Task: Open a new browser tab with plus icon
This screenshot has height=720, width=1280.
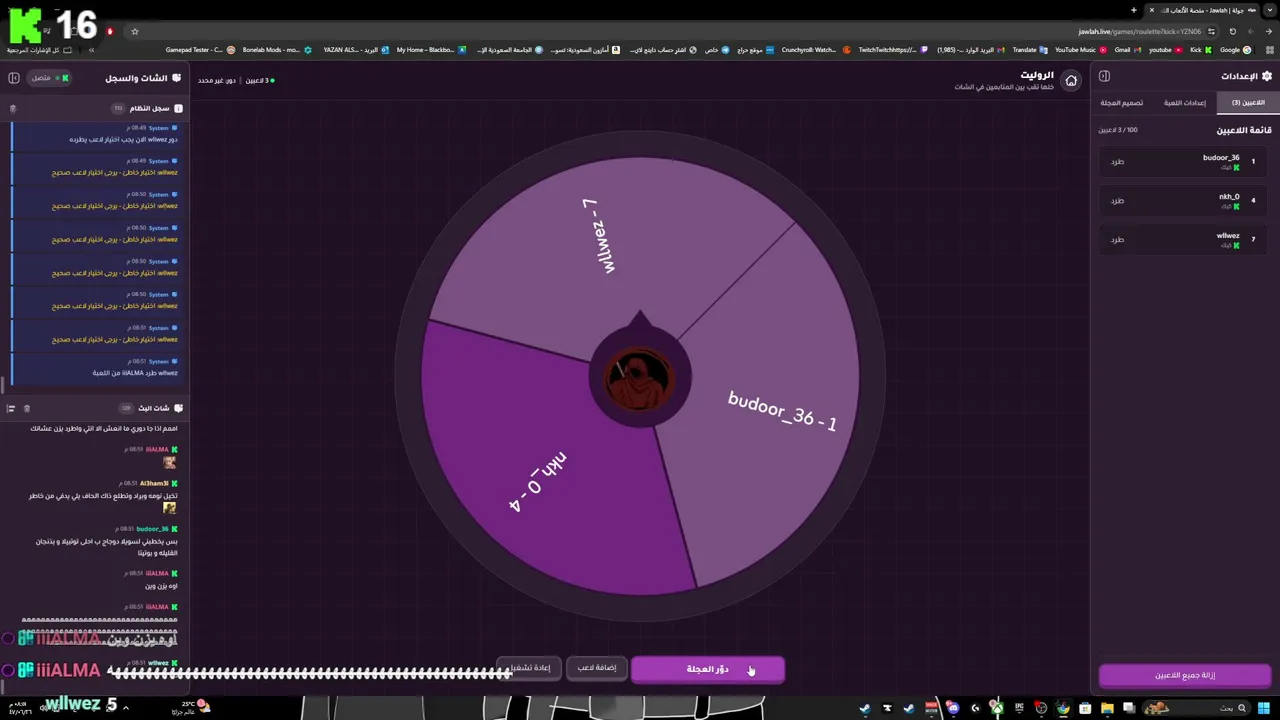Action: click(x=1133, y=10)
